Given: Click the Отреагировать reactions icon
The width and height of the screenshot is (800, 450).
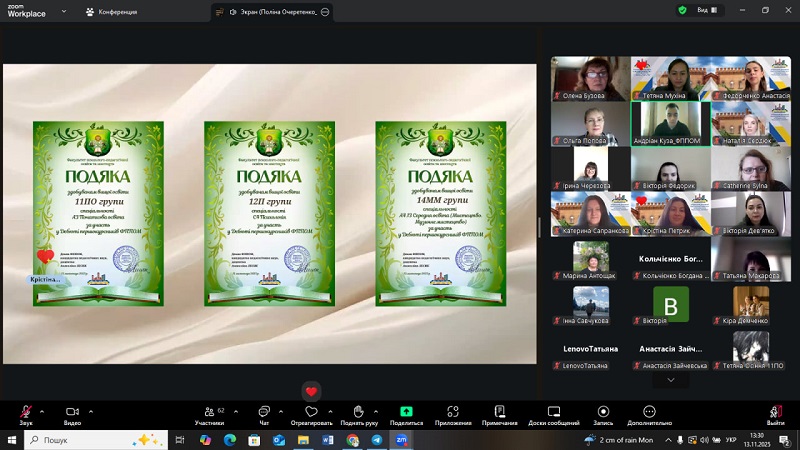Looking at the screenshot, I should 311,413.
